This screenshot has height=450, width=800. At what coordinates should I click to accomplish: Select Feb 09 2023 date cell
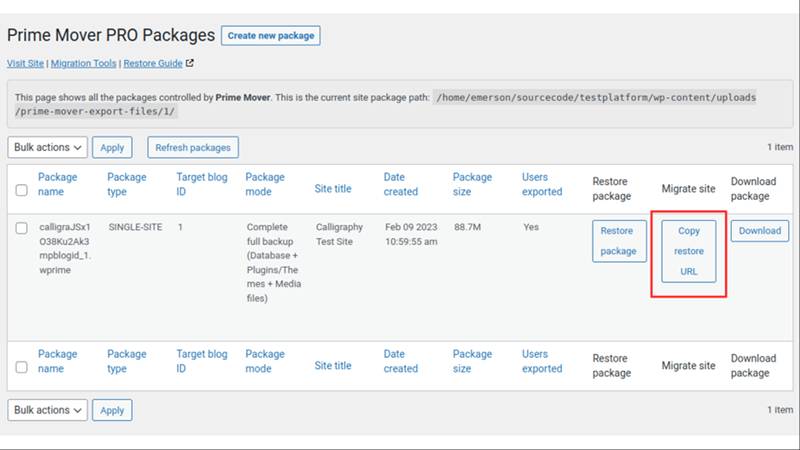411,234
